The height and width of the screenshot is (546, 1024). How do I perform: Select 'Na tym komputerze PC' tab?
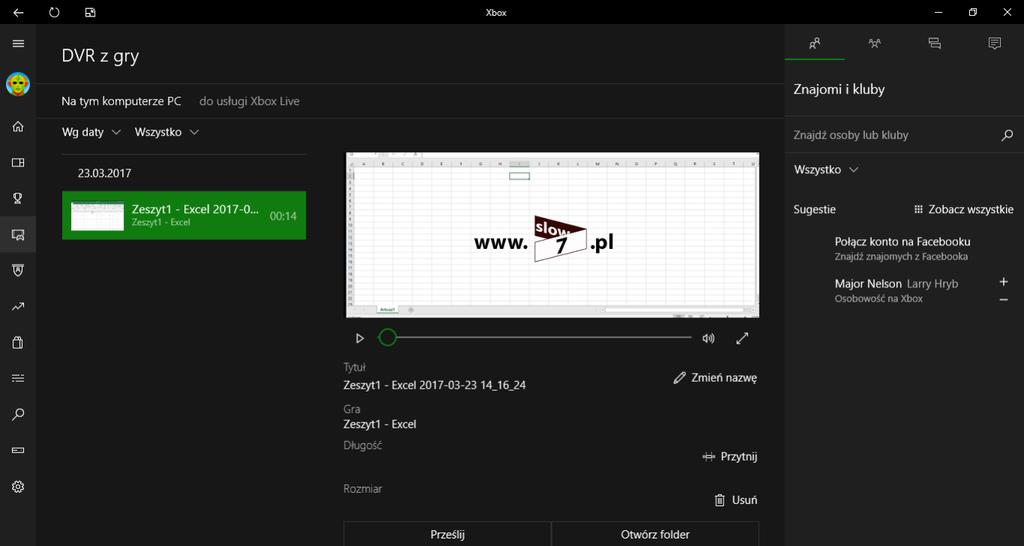(121, 102)
